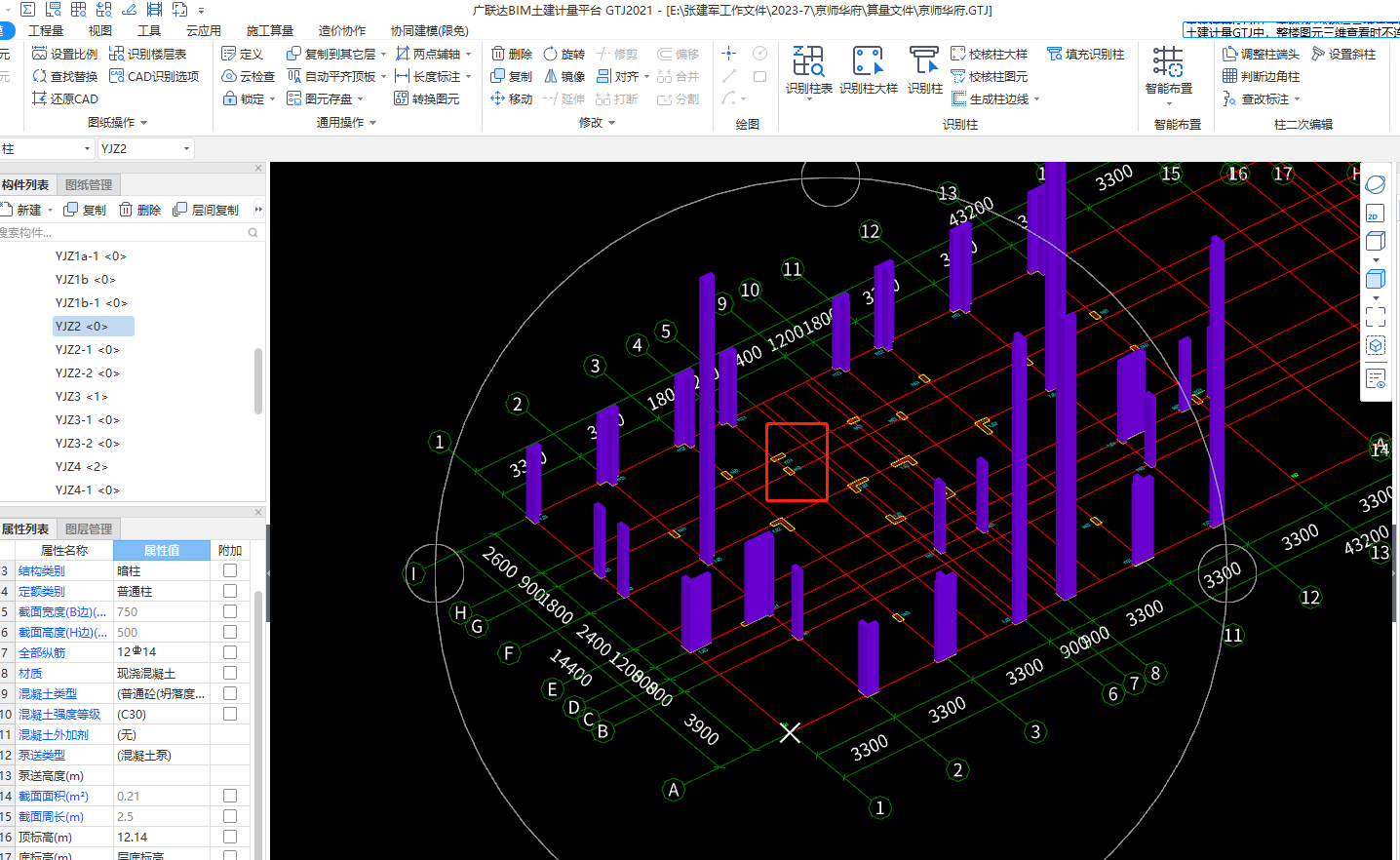Open the 视图 ribbon tab
Viewport: 1400px width, 860px height.
100,30
